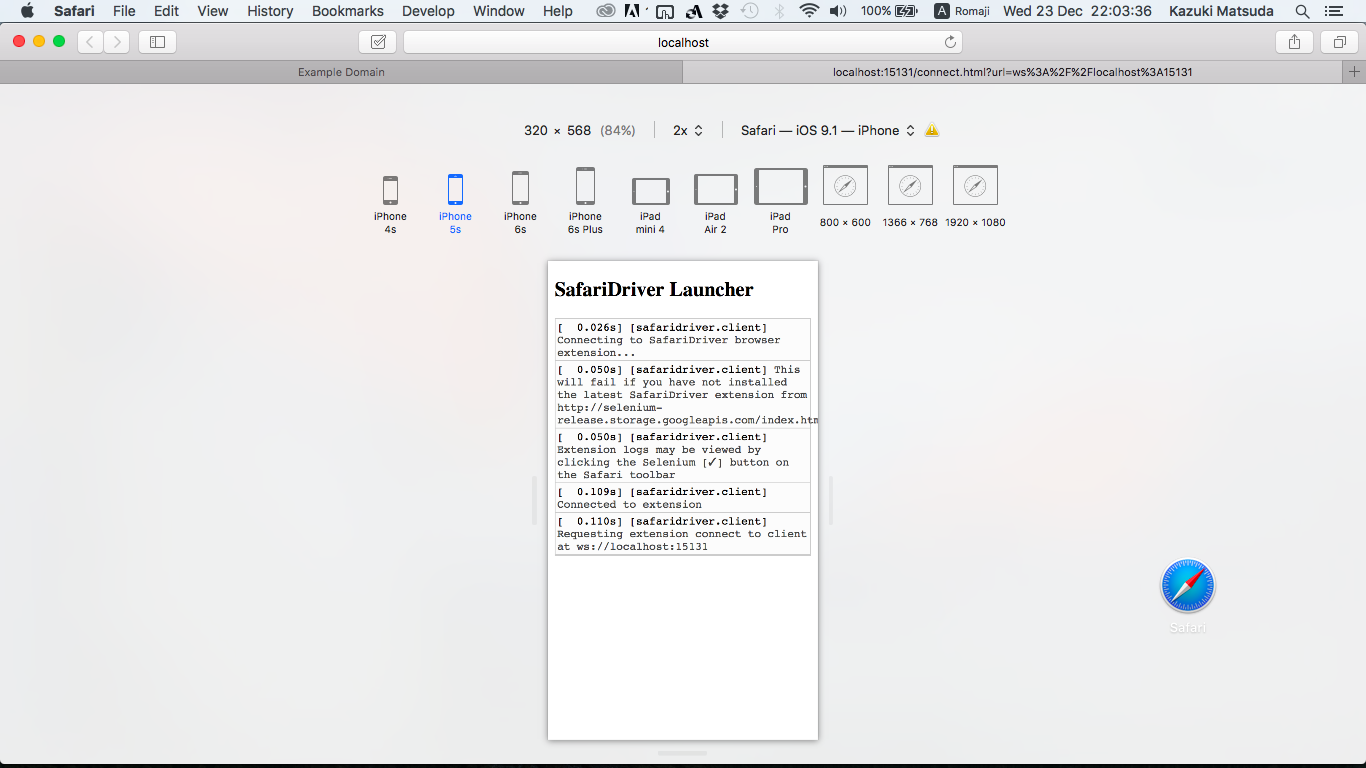Select the iPhone 5s device preset
This screenshot has height=768, width=1366.
click(x=455, y=205)
